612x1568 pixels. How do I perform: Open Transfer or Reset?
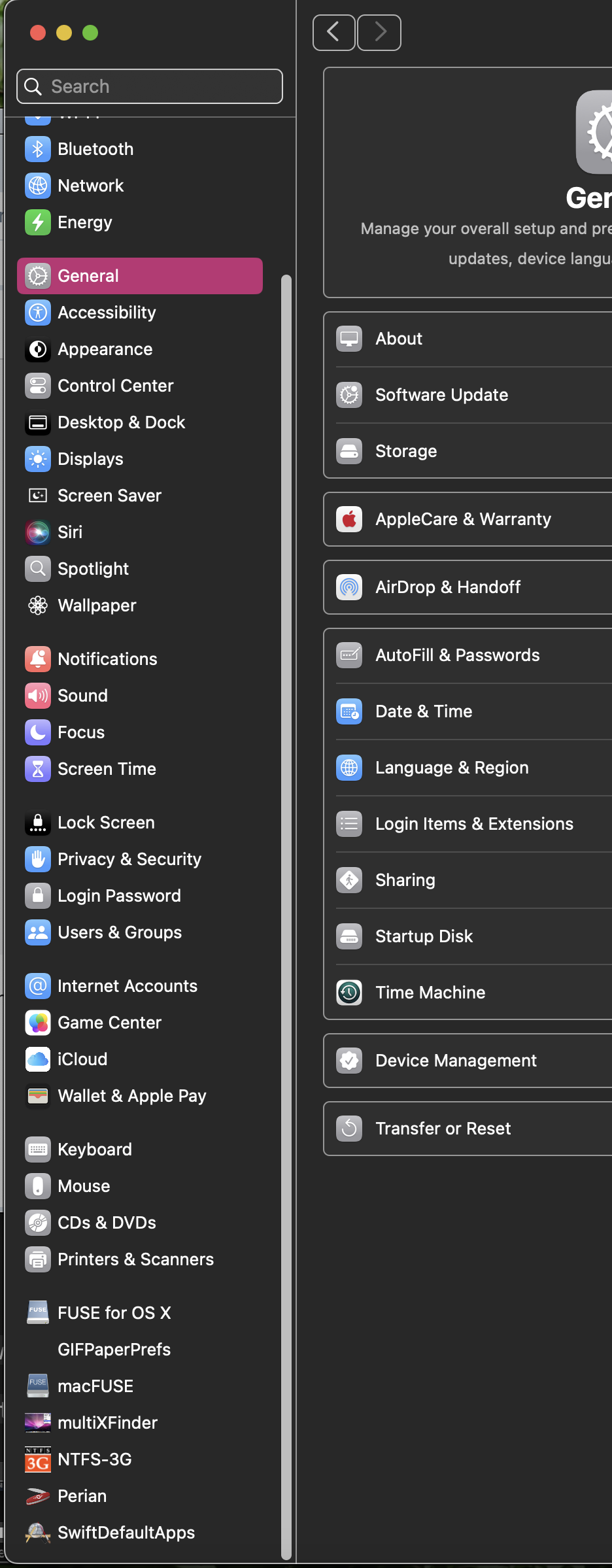pyautogui.click(x=468, y=1129)
